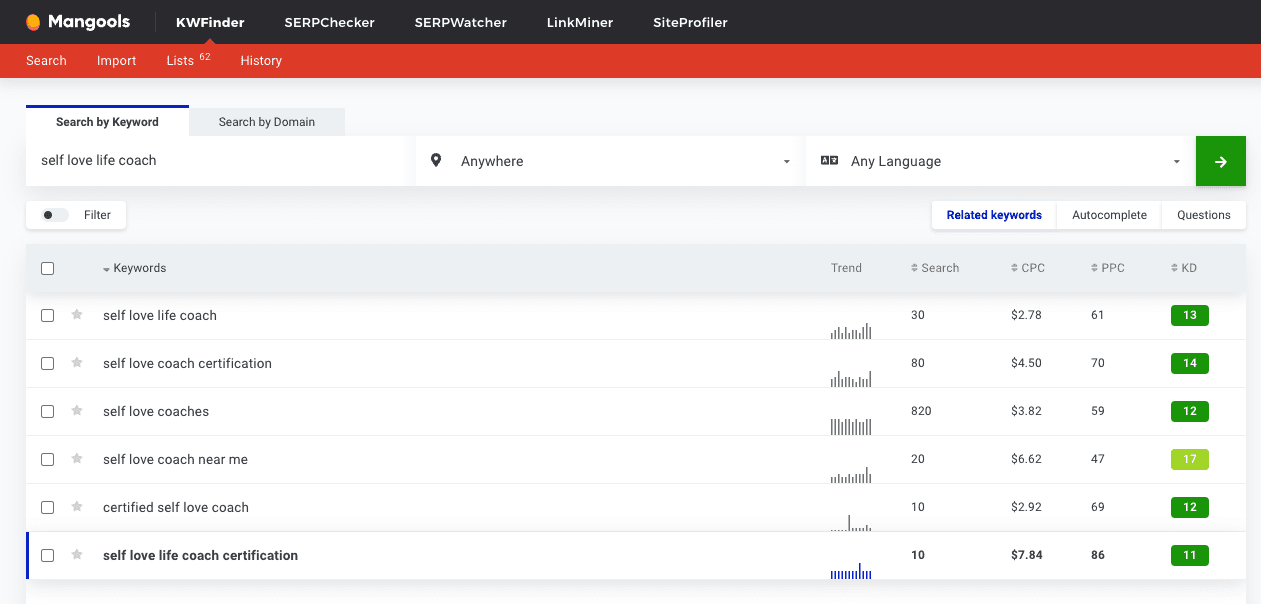
Task: Tick checkbox for 'self love life coach certification'
Action: click(x=47, y=555)
